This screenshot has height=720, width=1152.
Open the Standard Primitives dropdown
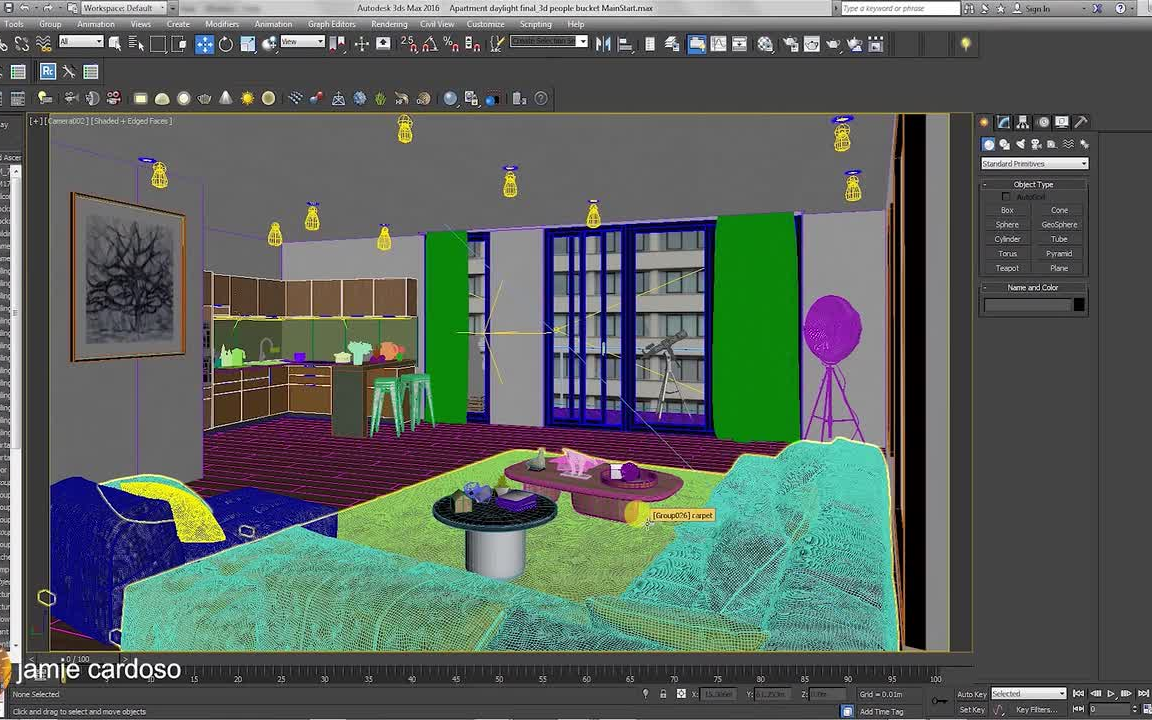click(x=1033, y=163)
